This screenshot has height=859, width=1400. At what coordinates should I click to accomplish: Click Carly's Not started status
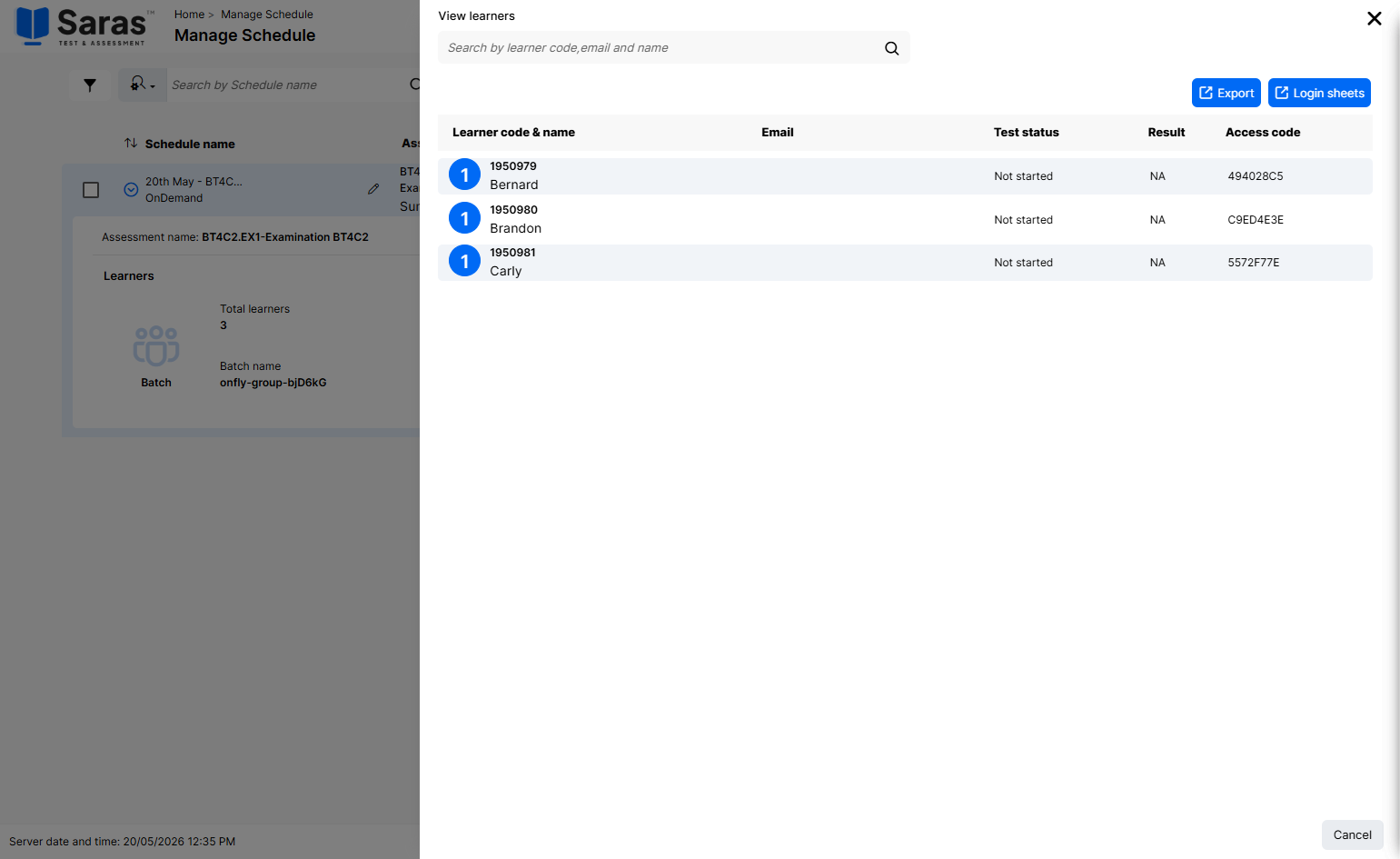[x=1024, y=263]
